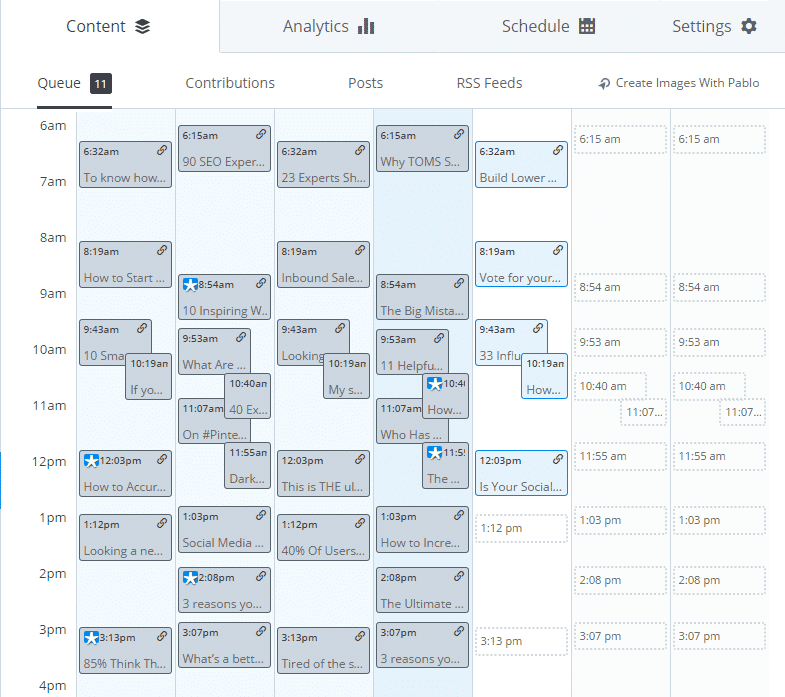Click the Analytics bar chart icon
This screenshot has height=697, width=785.
366,26
